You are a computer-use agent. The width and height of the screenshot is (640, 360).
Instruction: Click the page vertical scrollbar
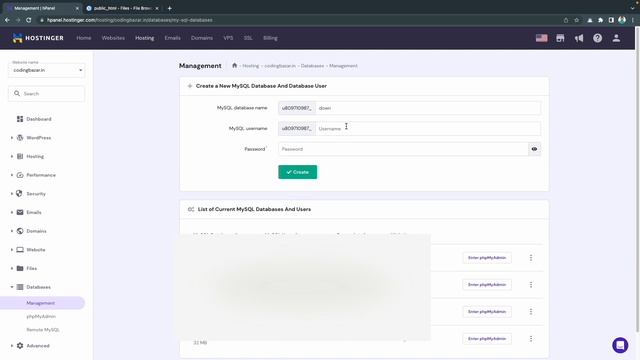click(637, 180)
